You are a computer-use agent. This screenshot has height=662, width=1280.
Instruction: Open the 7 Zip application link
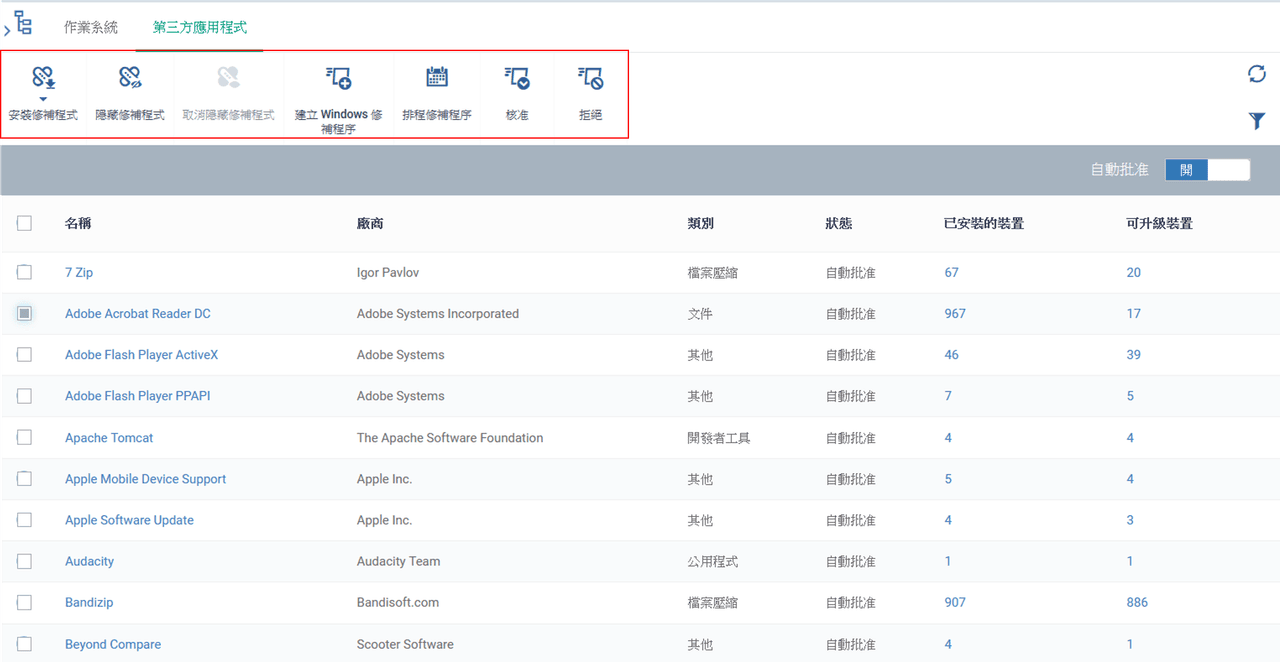79,272
